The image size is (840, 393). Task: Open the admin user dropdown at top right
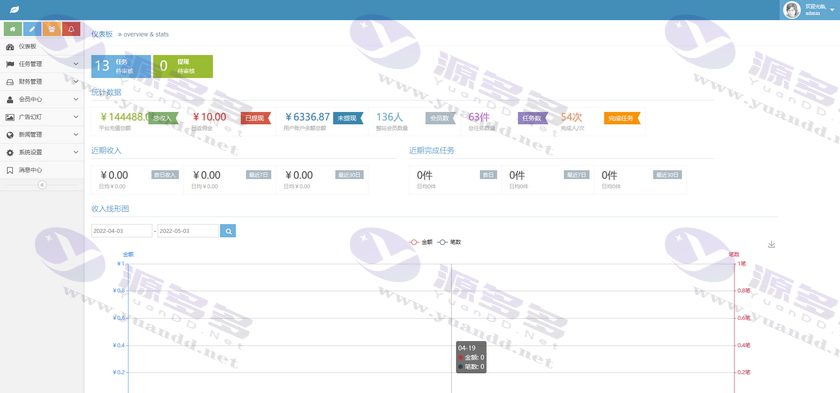click(809, 10)
